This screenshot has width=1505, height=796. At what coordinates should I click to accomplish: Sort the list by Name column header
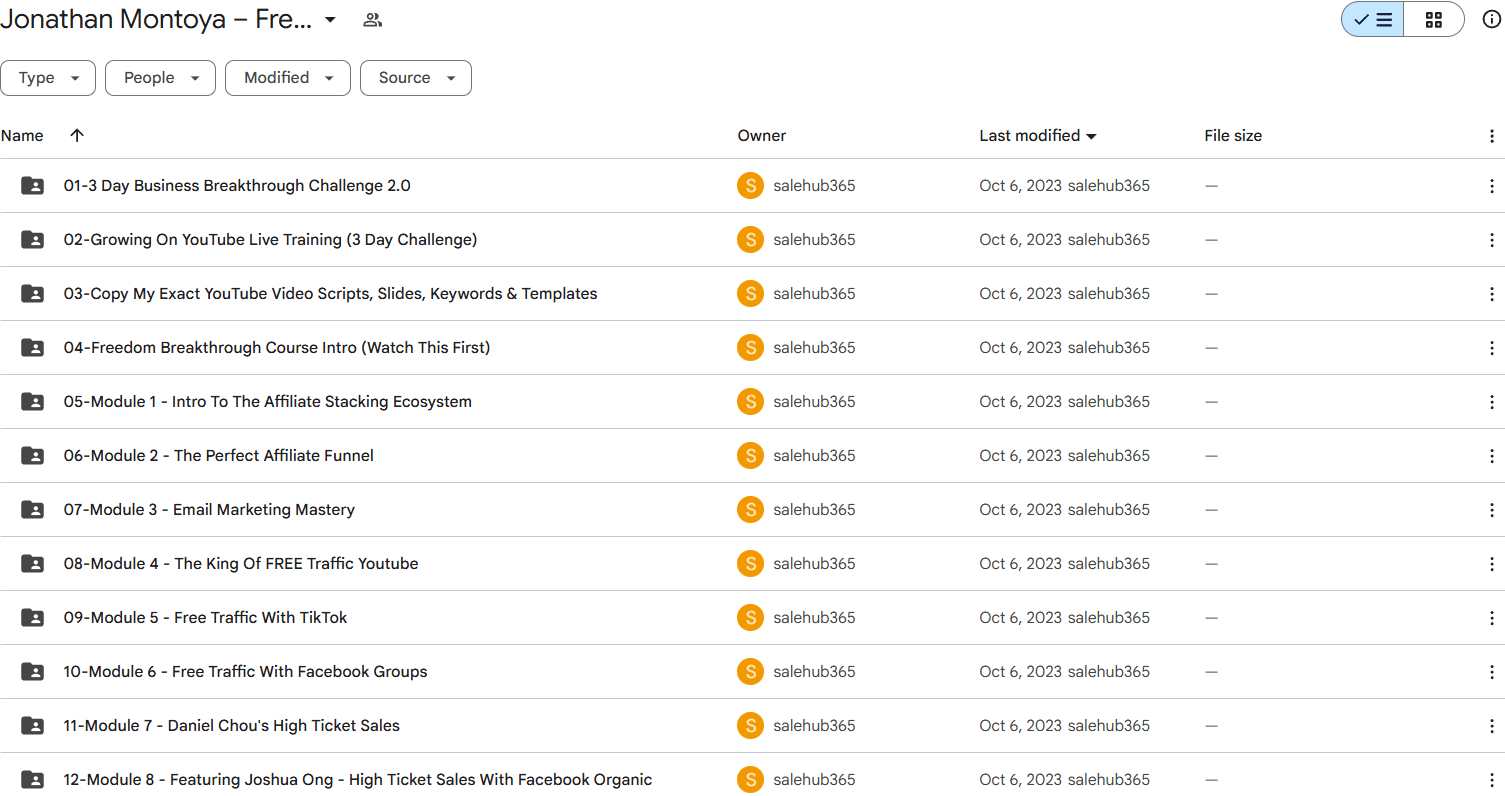[22, 136]
